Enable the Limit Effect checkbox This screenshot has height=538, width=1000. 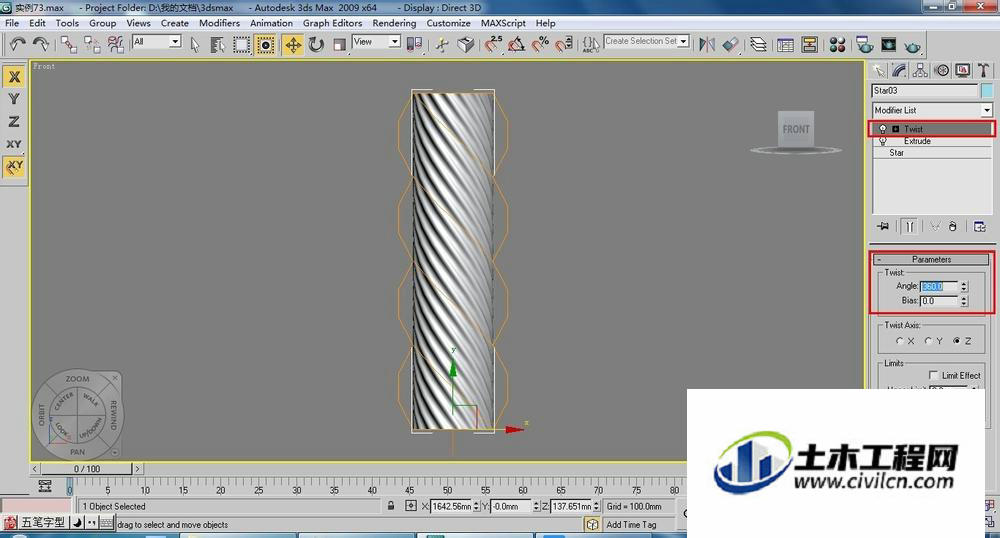[x=934, y=375]
